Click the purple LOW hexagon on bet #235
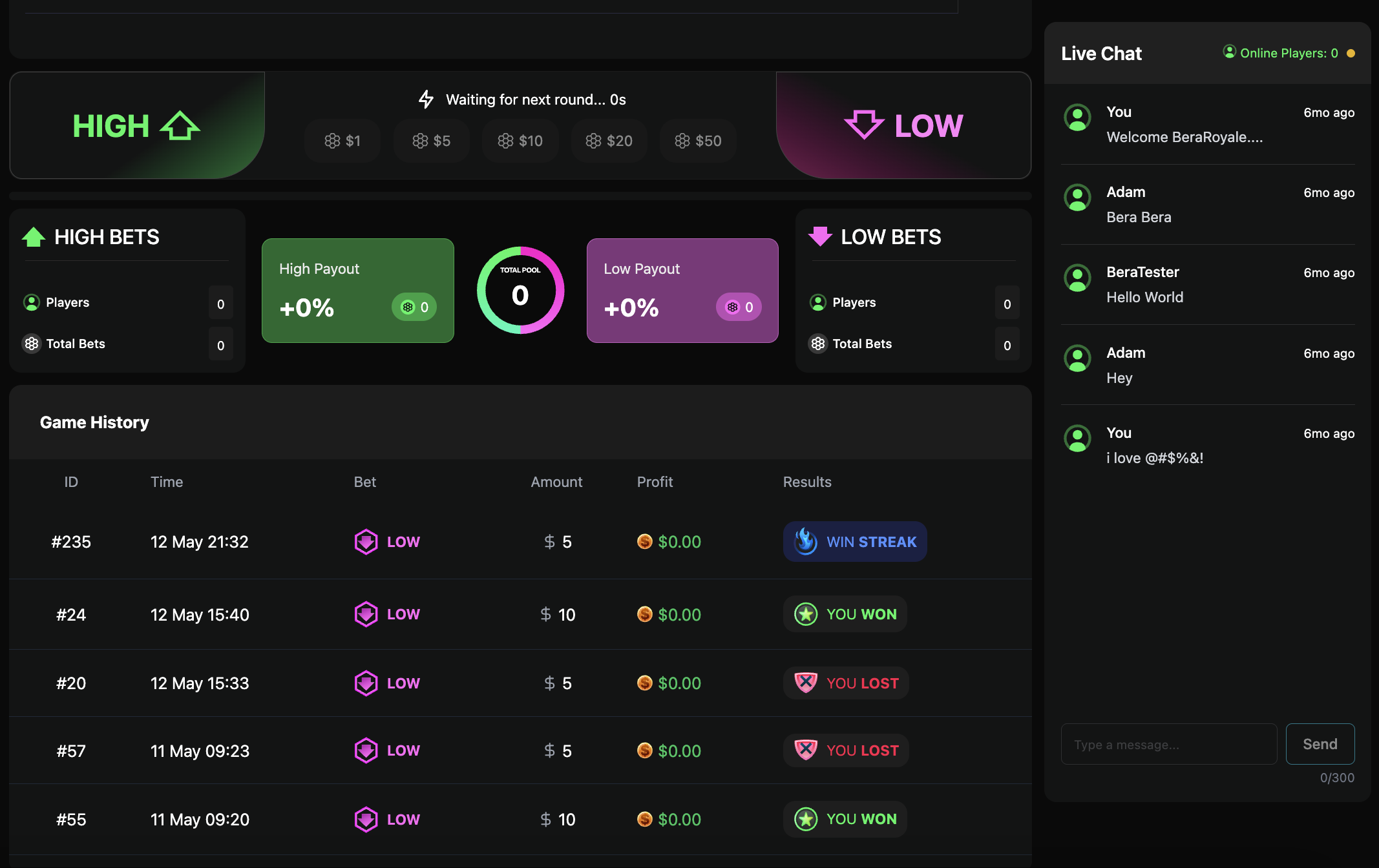This screenshot has width=1379, height=868. coord(366,542)
